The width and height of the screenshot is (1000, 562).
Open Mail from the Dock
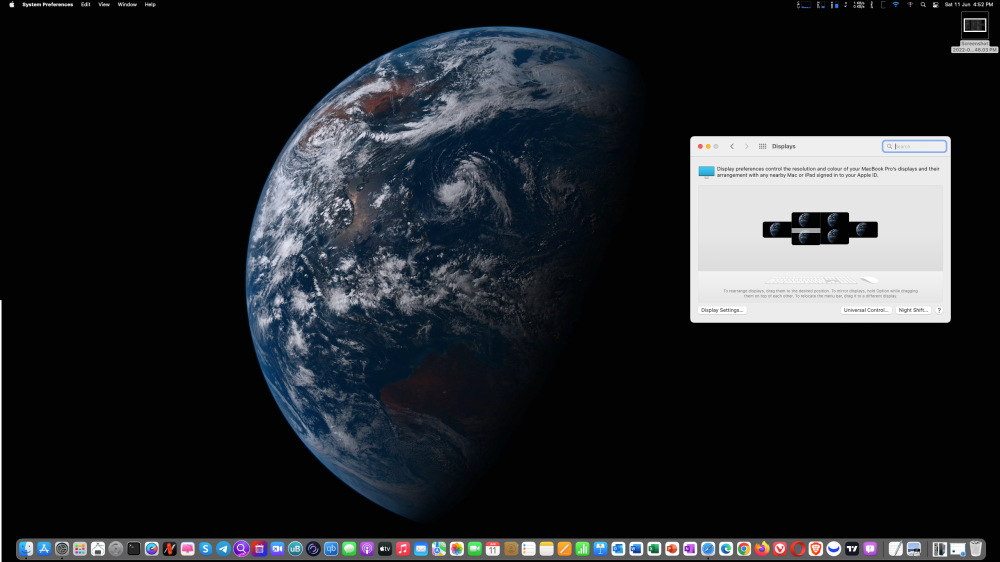click(x=421, y=549)
